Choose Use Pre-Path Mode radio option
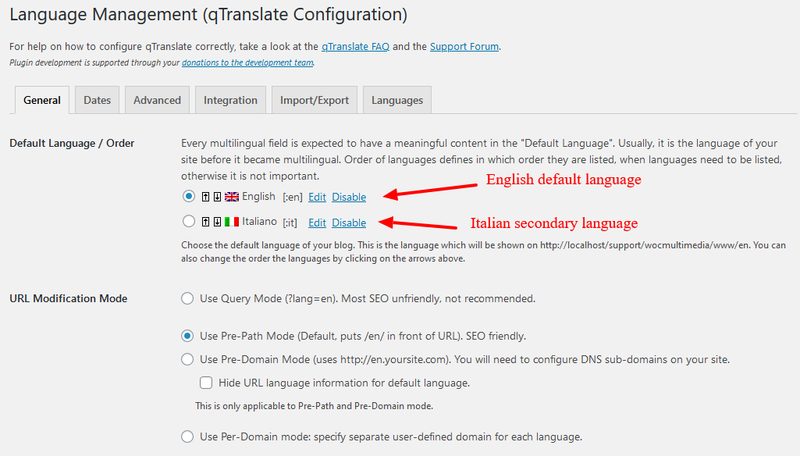This screenshot has width=800, height=456. [x=187, y=336]
